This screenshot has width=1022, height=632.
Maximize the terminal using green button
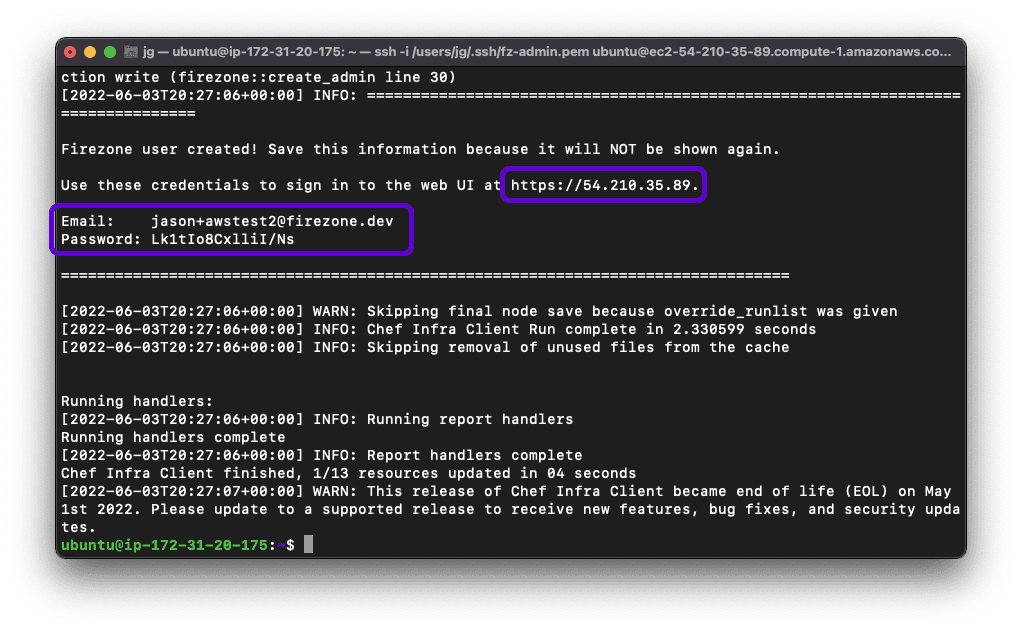tap(109, 51)
